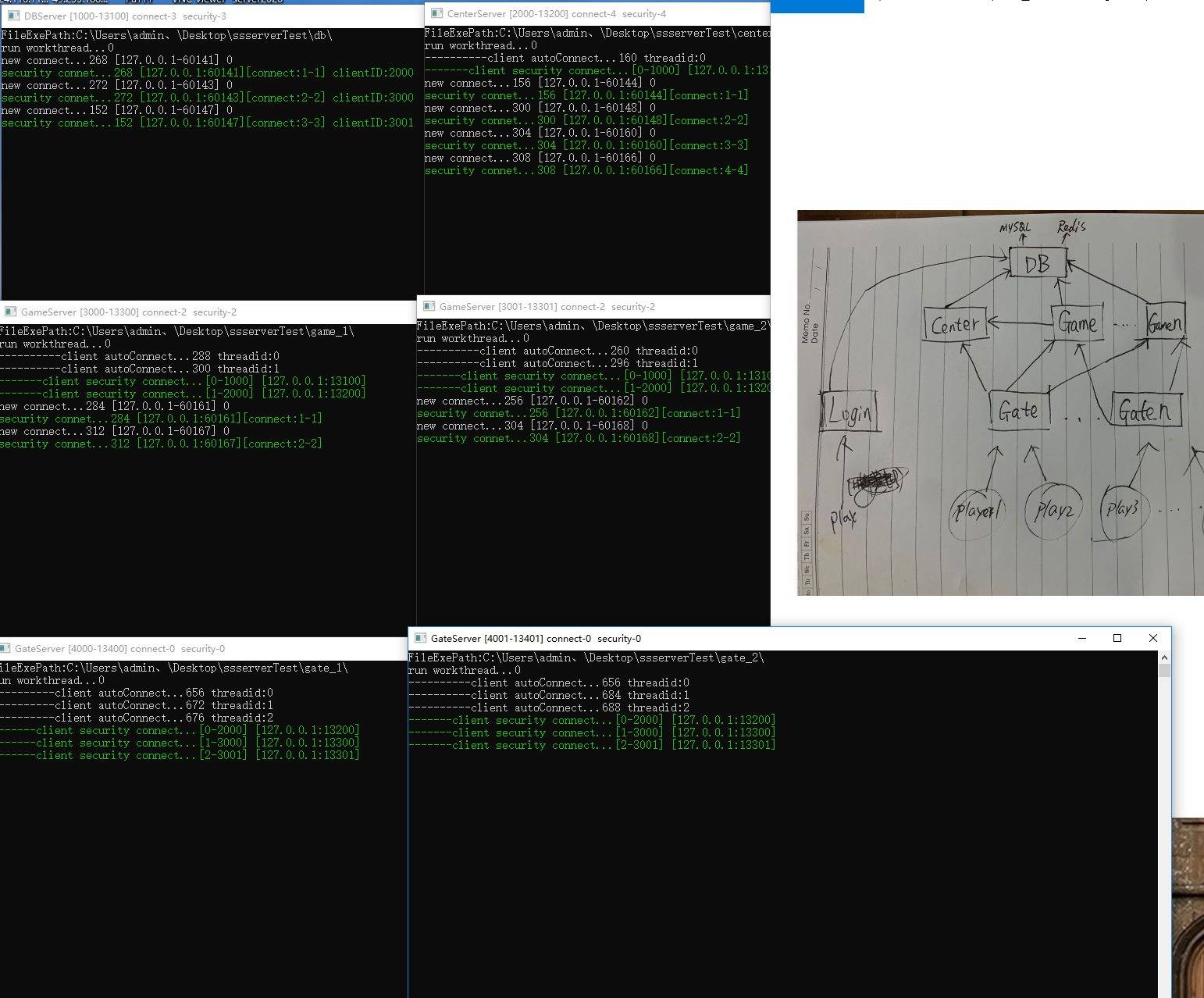The width and height of the screenshot is (1204, 998).
Task: Focus GateServer [4001-13401] title text
Action: 536,638
